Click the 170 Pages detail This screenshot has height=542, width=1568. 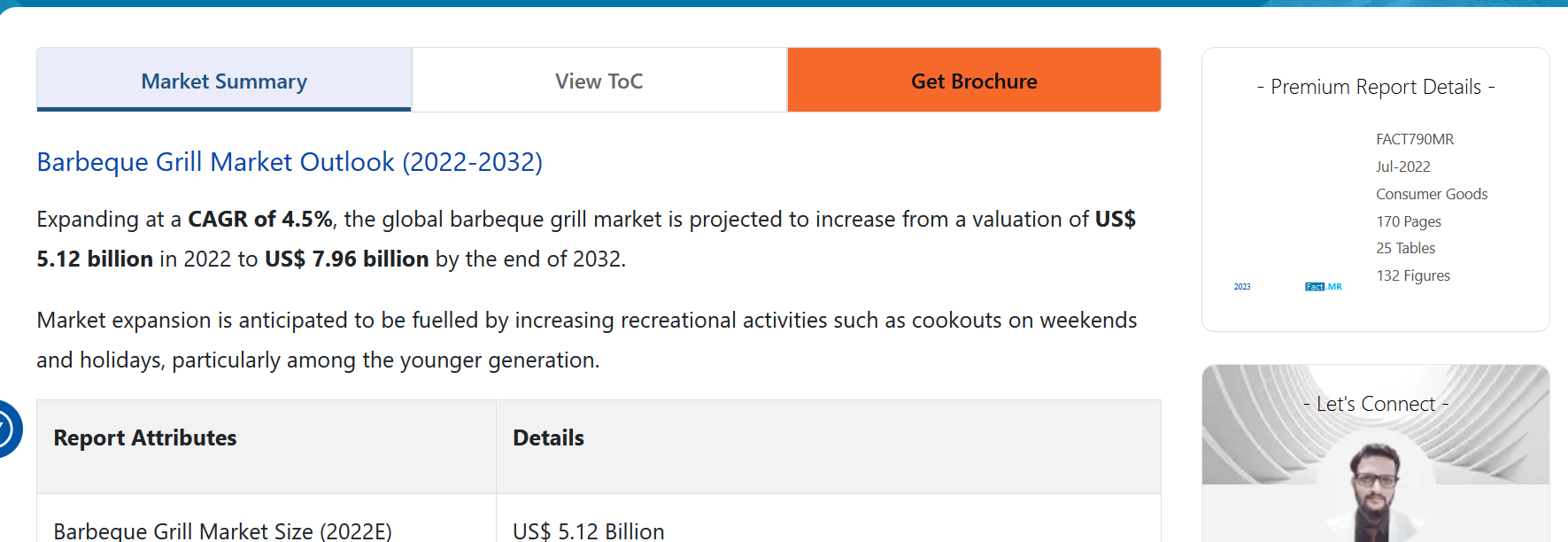click(1408, 221)
